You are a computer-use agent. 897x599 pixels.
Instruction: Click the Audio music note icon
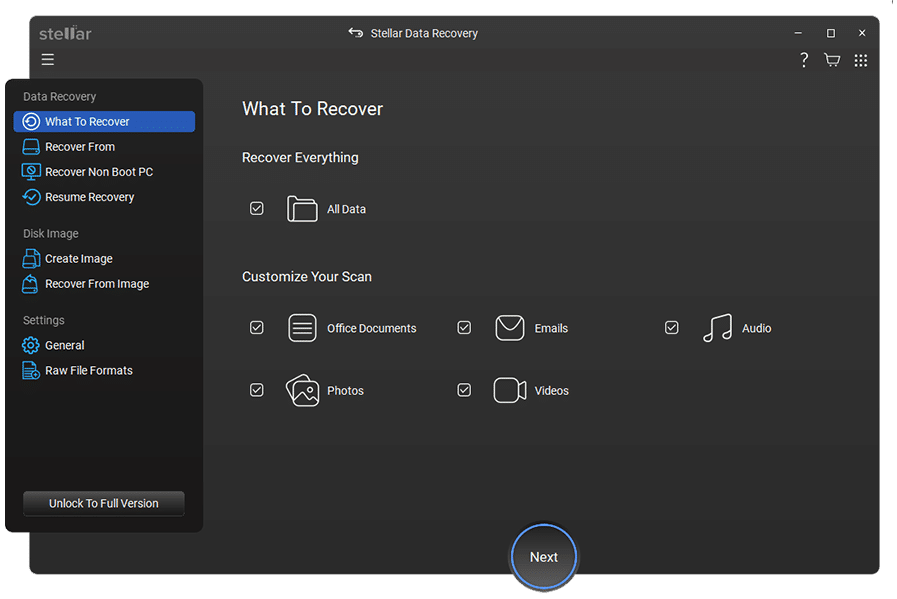[x=717, y=328]
